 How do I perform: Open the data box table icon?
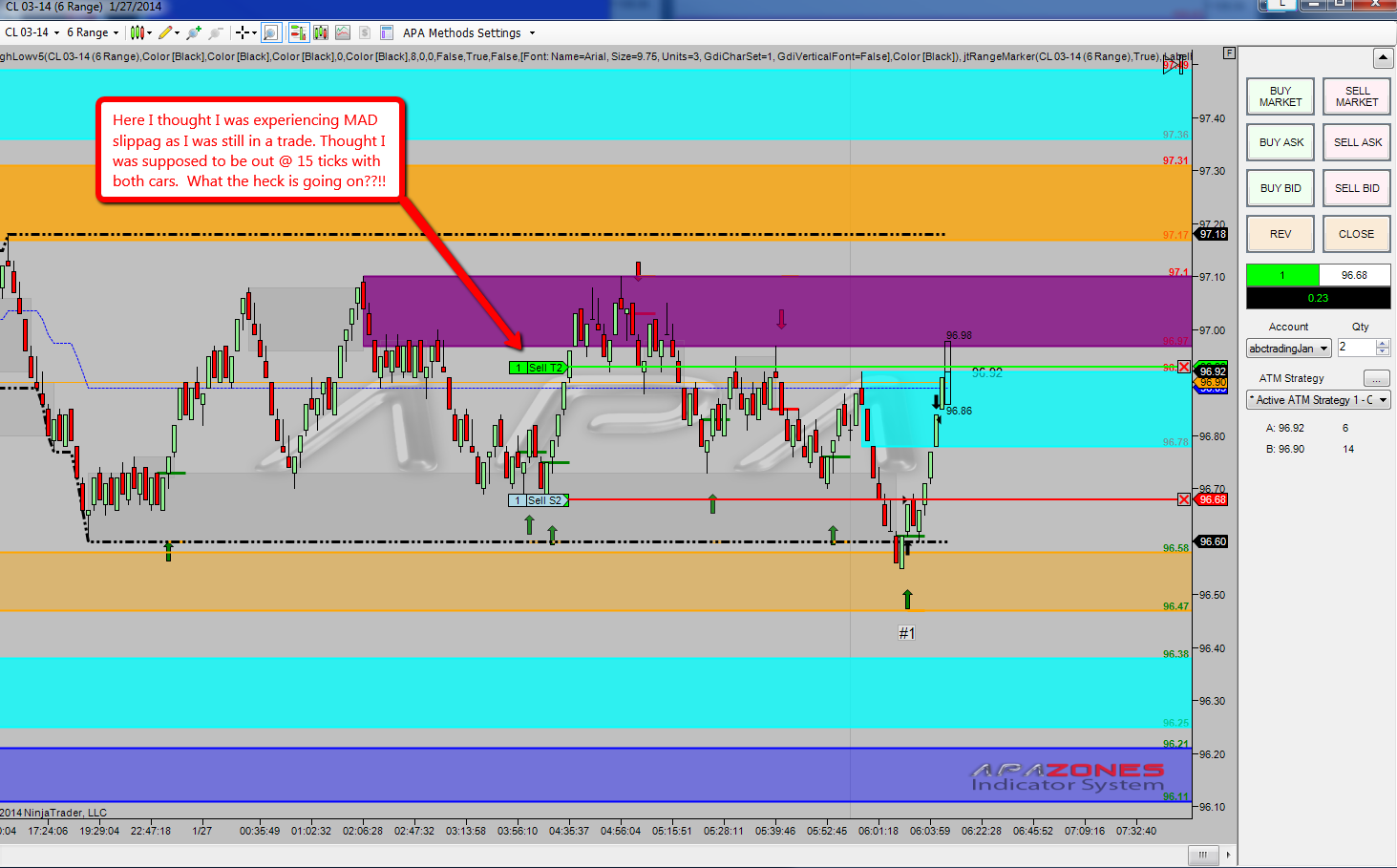[387, 32]
